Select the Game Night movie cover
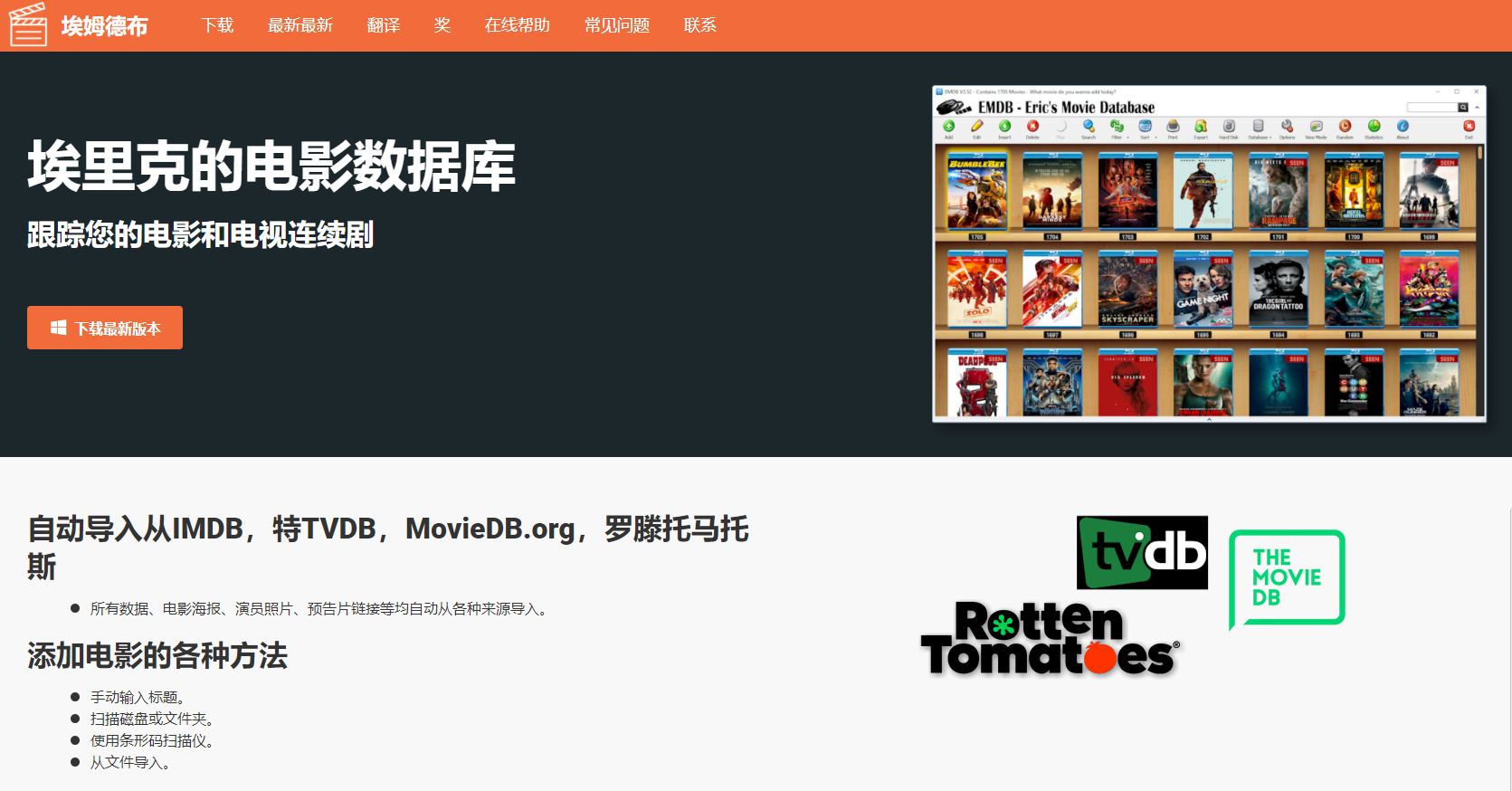This screenshot has width=1512, height=791. [1203, 290]
